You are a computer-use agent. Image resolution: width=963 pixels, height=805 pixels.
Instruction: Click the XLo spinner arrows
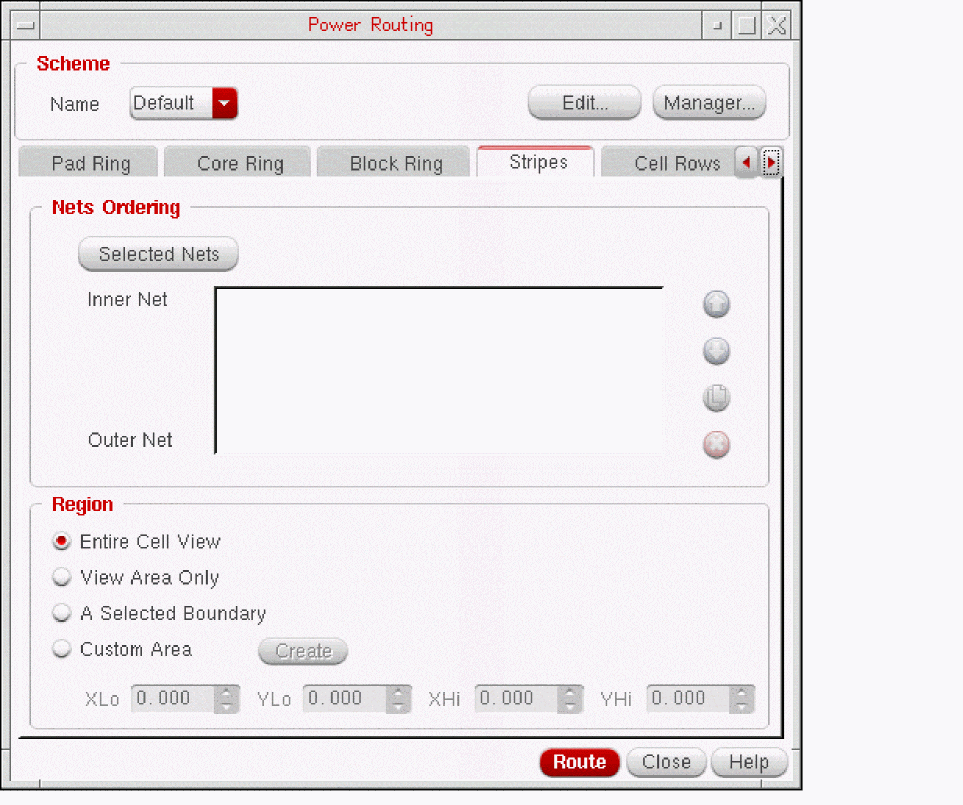point(228,699)
